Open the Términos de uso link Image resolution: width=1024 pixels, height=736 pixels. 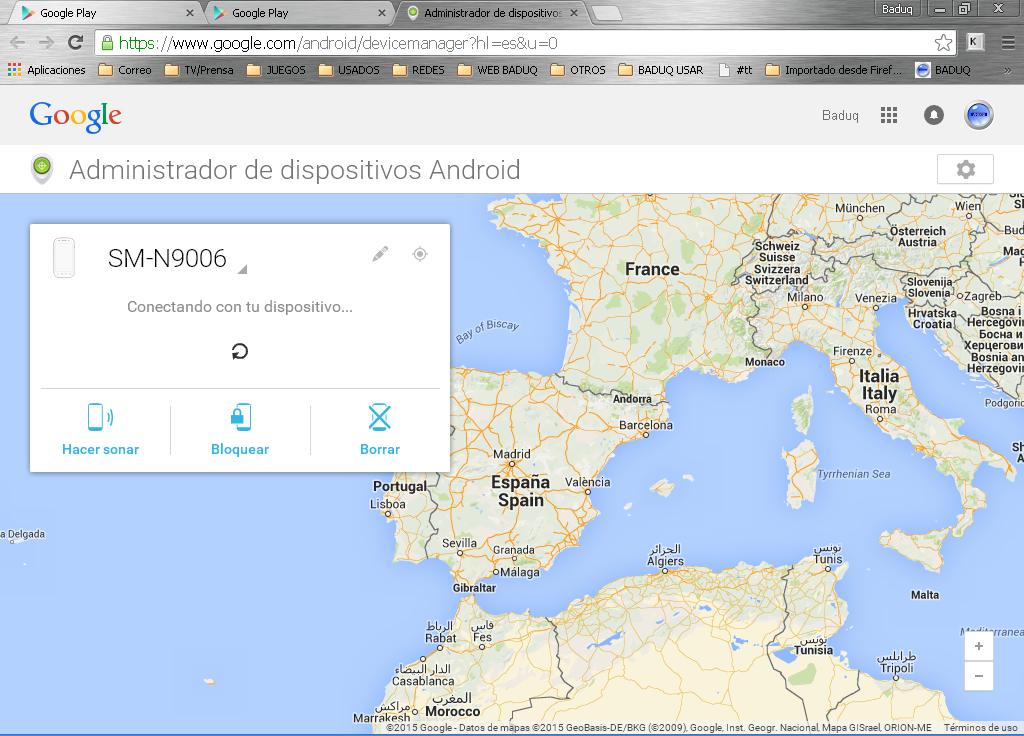(980, 728)
